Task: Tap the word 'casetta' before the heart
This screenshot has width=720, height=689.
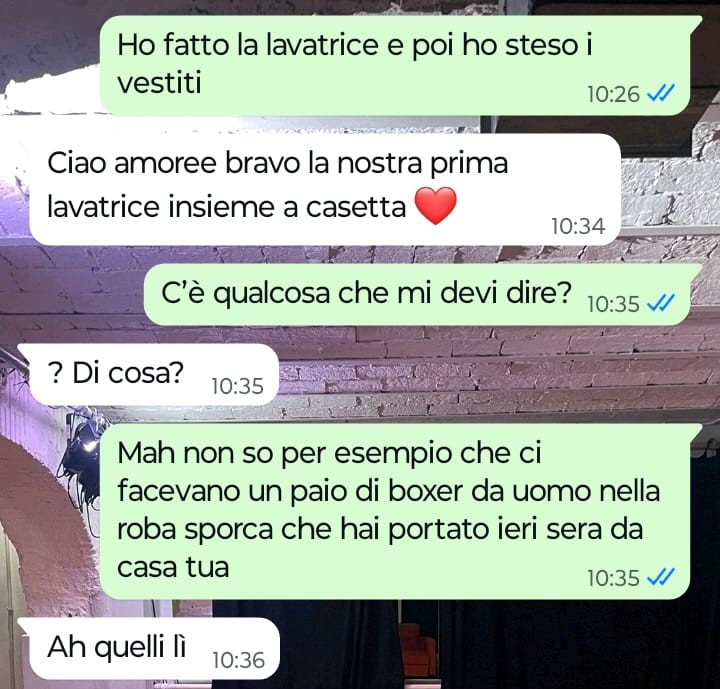Action: click(x=356, y=207)
